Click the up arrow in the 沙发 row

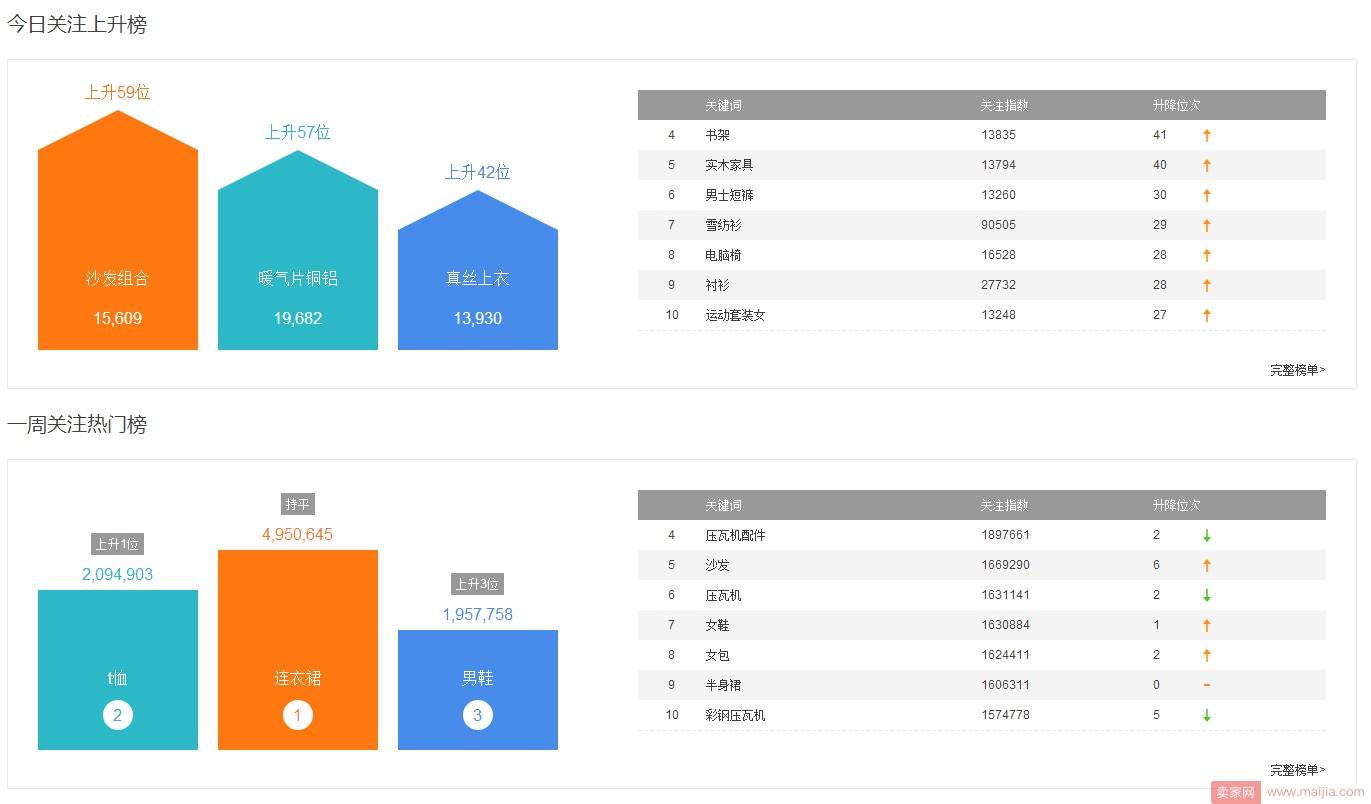coord(1207,565)
